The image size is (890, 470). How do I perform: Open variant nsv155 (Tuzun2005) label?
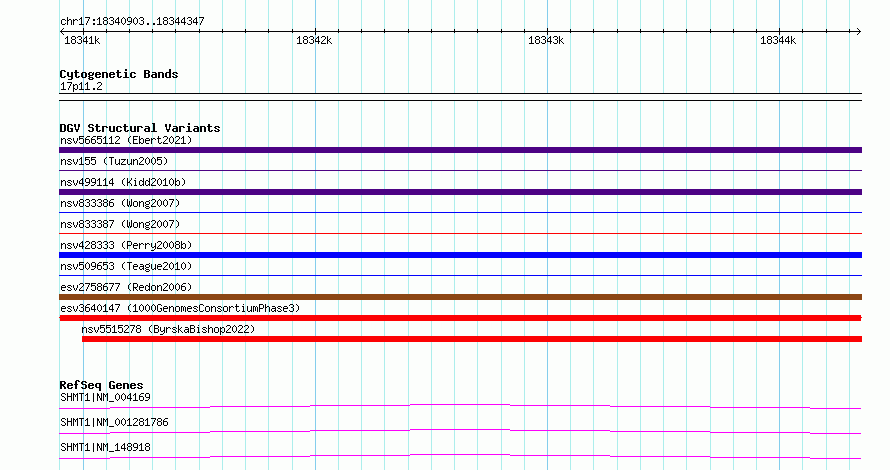pos(114,161)
